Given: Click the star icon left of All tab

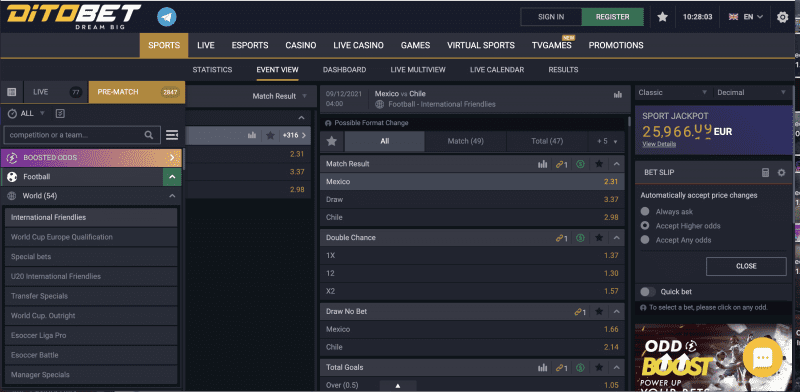Looking at the screenshot, I should tap(332, 141).
